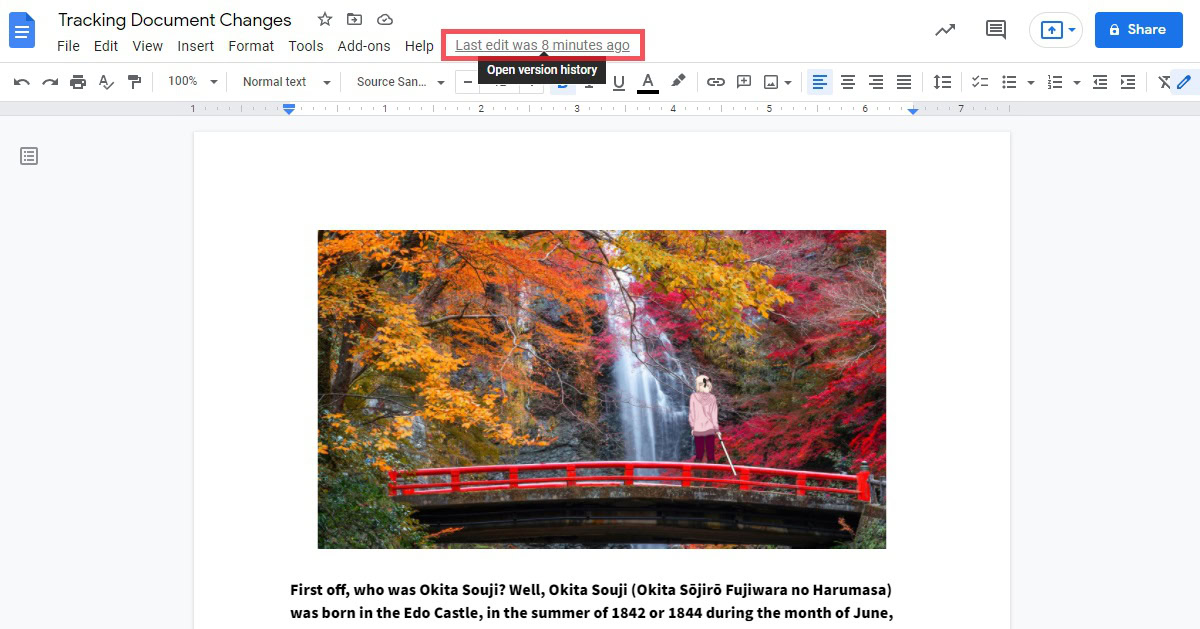
Task: Open the File menu
Action: click(68, 46)
